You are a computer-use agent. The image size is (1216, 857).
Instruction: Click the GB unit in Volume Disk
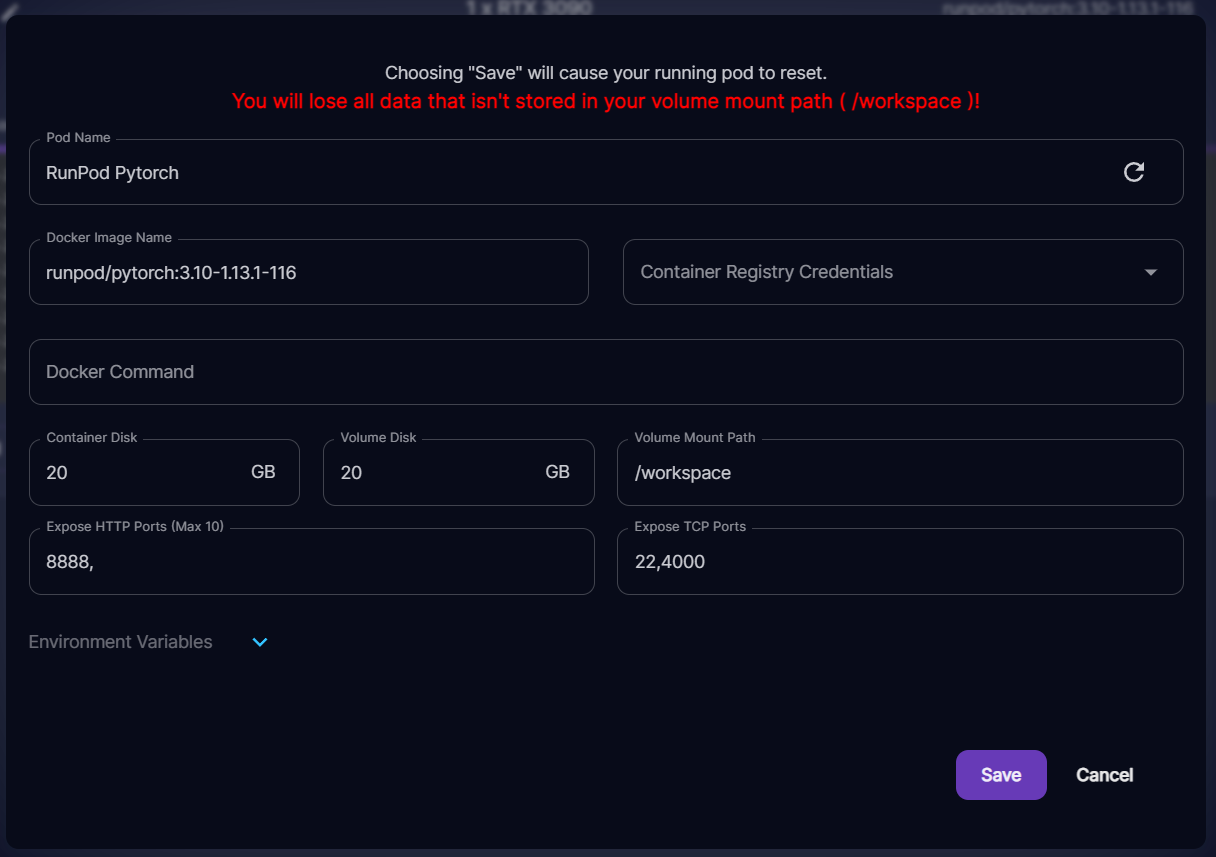pyautogui.click(x=558, y=472)
